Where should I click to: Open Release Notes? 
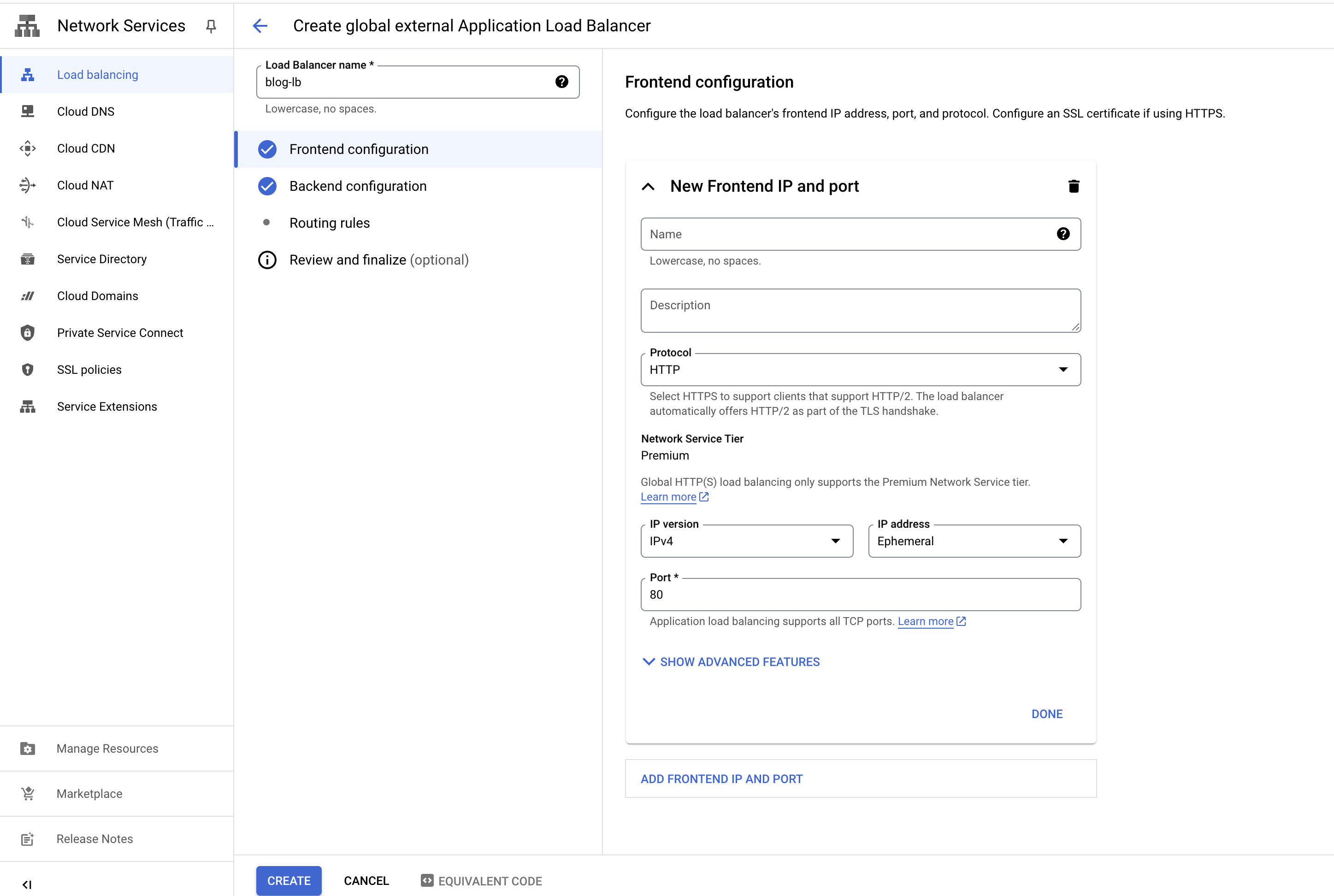click(117, 839)
